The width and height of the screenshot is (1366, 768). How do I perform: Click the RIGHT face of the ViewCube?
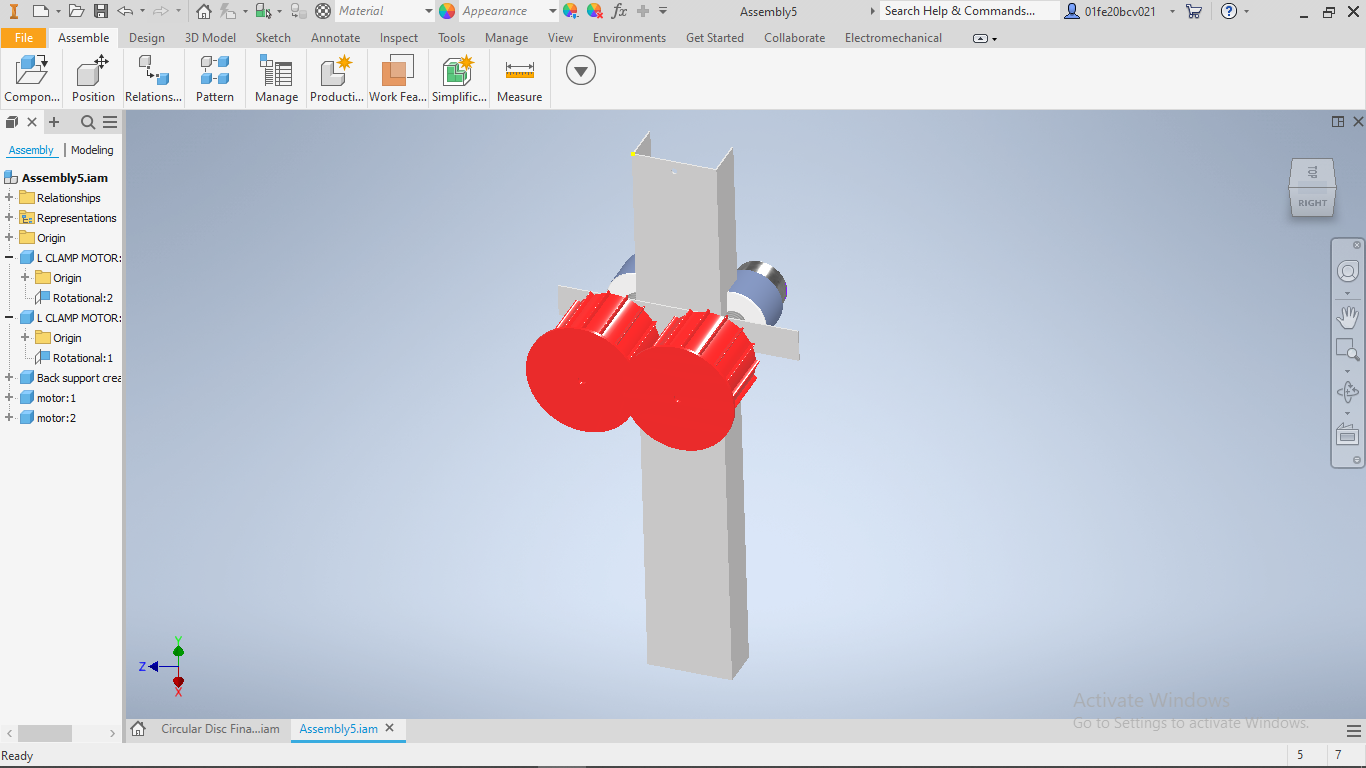tap(1312, 203)
